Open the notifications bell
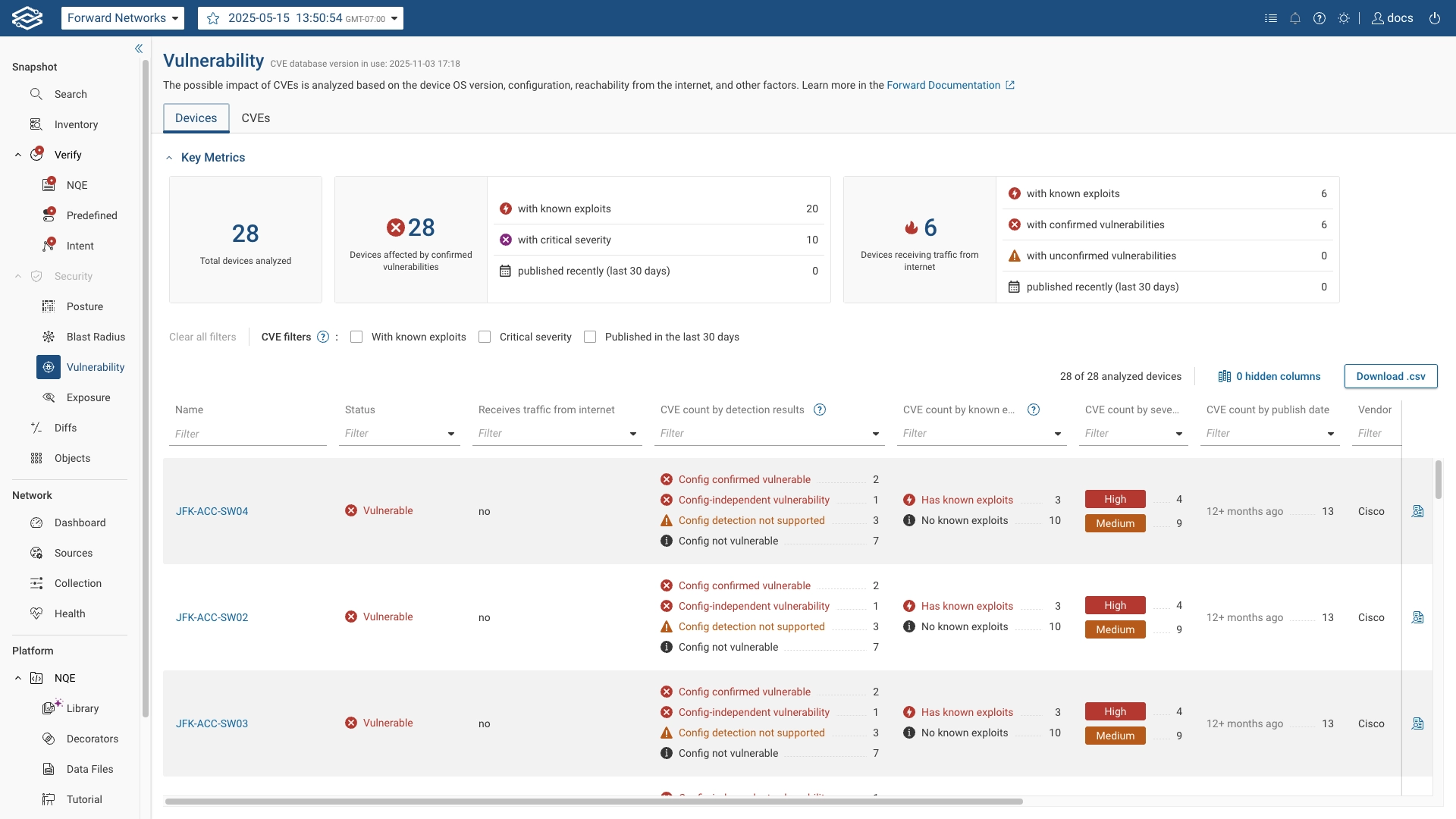Viewport: 1456px width, 819px height. coord(1295,17)
